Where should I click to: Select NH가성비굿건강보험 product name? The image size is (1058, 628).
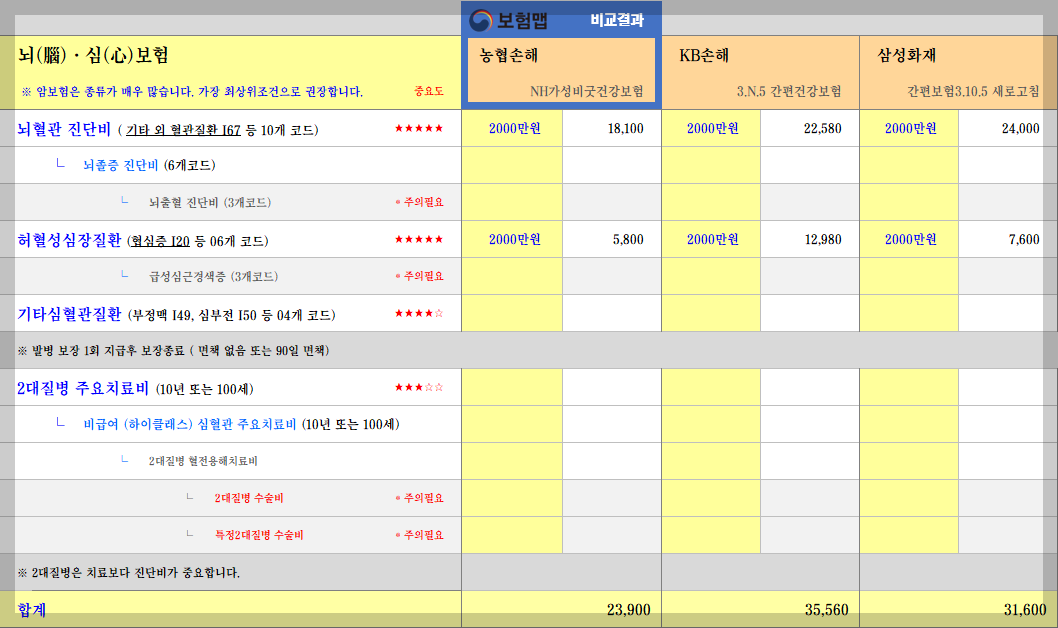[586, 91]
